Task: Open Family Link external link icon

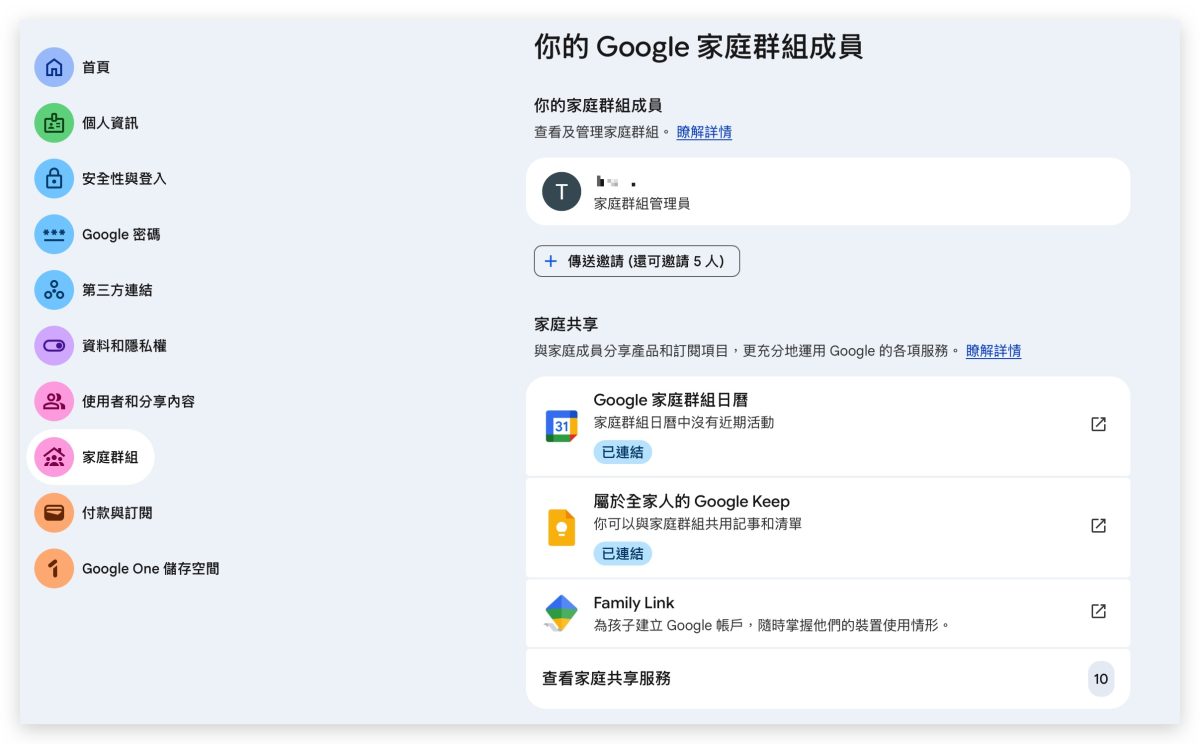Action: 1098,611
